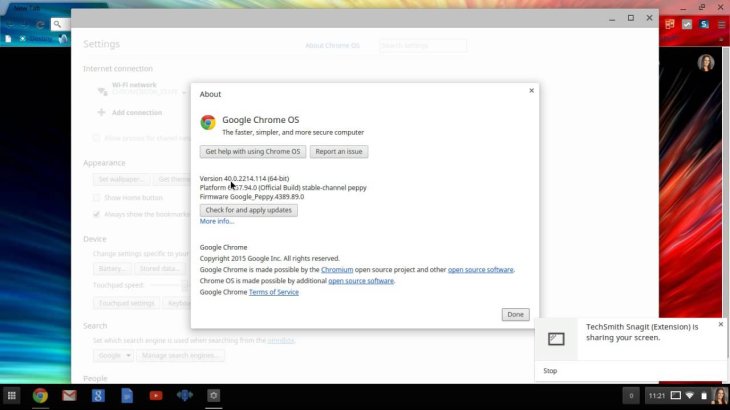The width and height of the screenshot is (730, 410).
Task: Click the page icon bookmark in Chrome bookmarks bar
Action: 8,39
